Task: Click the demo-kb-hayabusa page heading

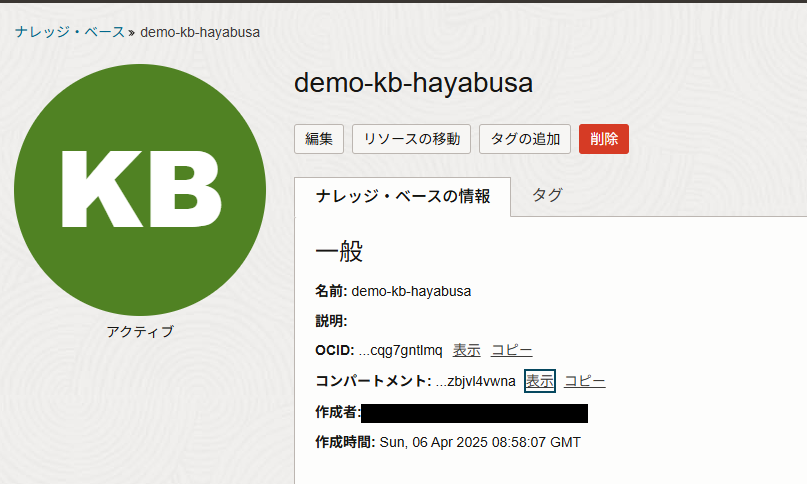Action: 413,83
